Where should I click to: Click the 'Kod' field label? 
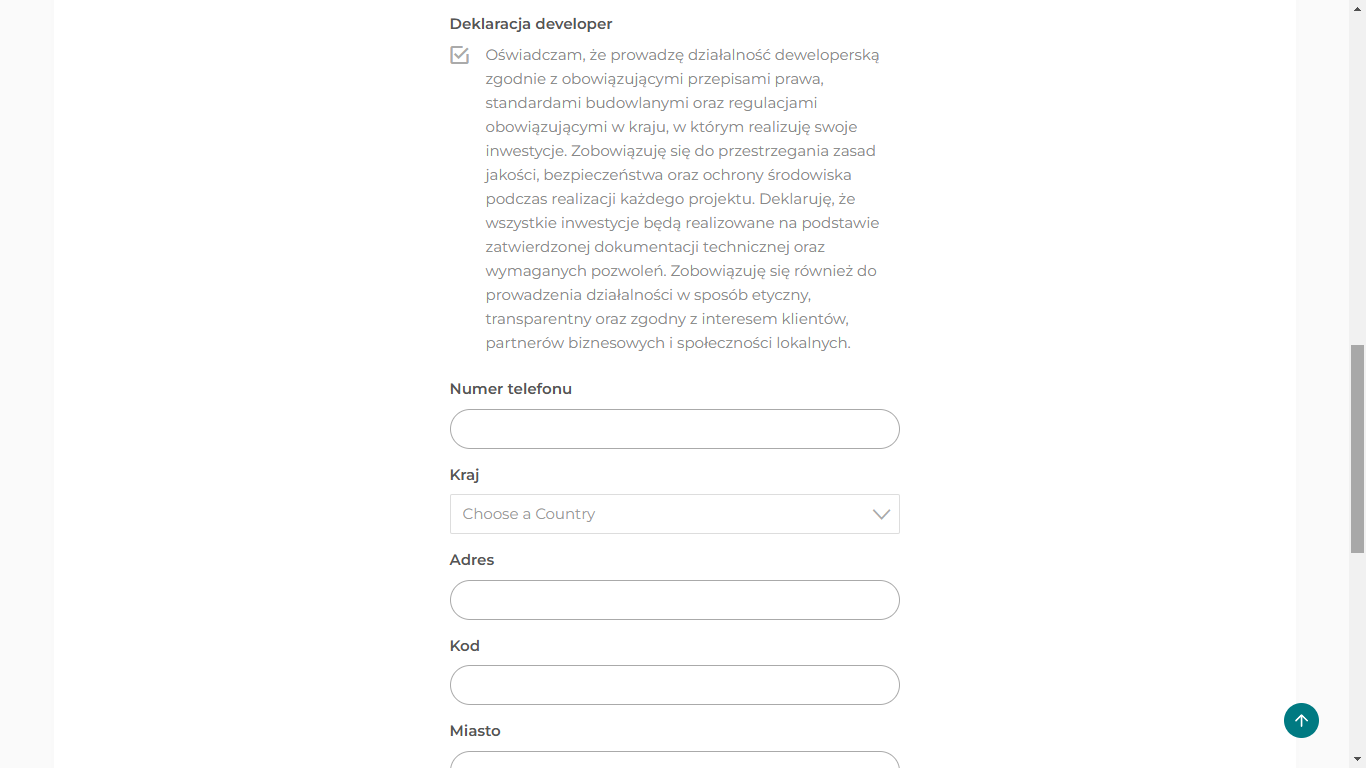click(x=465, y=646)
